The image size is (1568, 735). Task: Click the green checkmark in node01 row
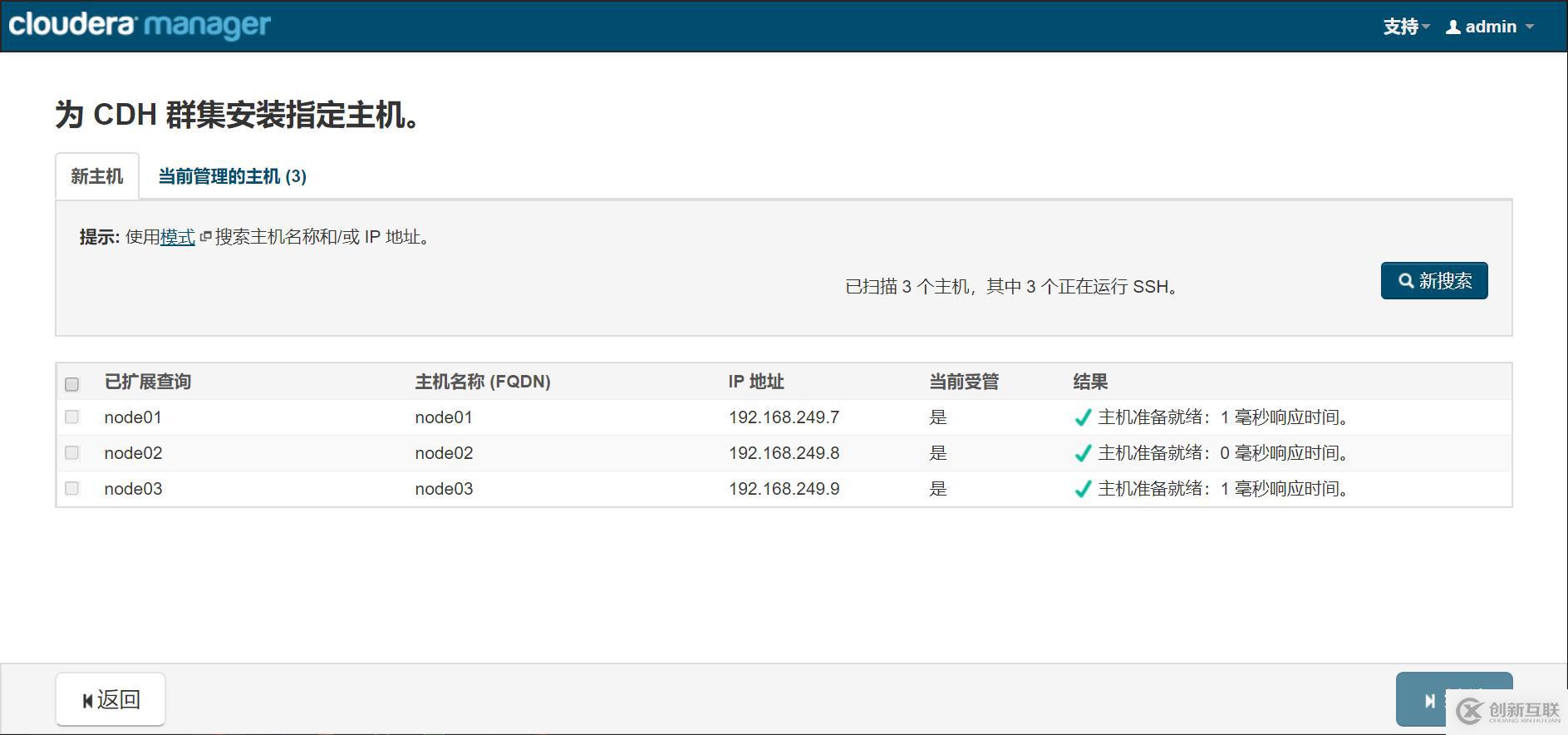click(1083, 417)
